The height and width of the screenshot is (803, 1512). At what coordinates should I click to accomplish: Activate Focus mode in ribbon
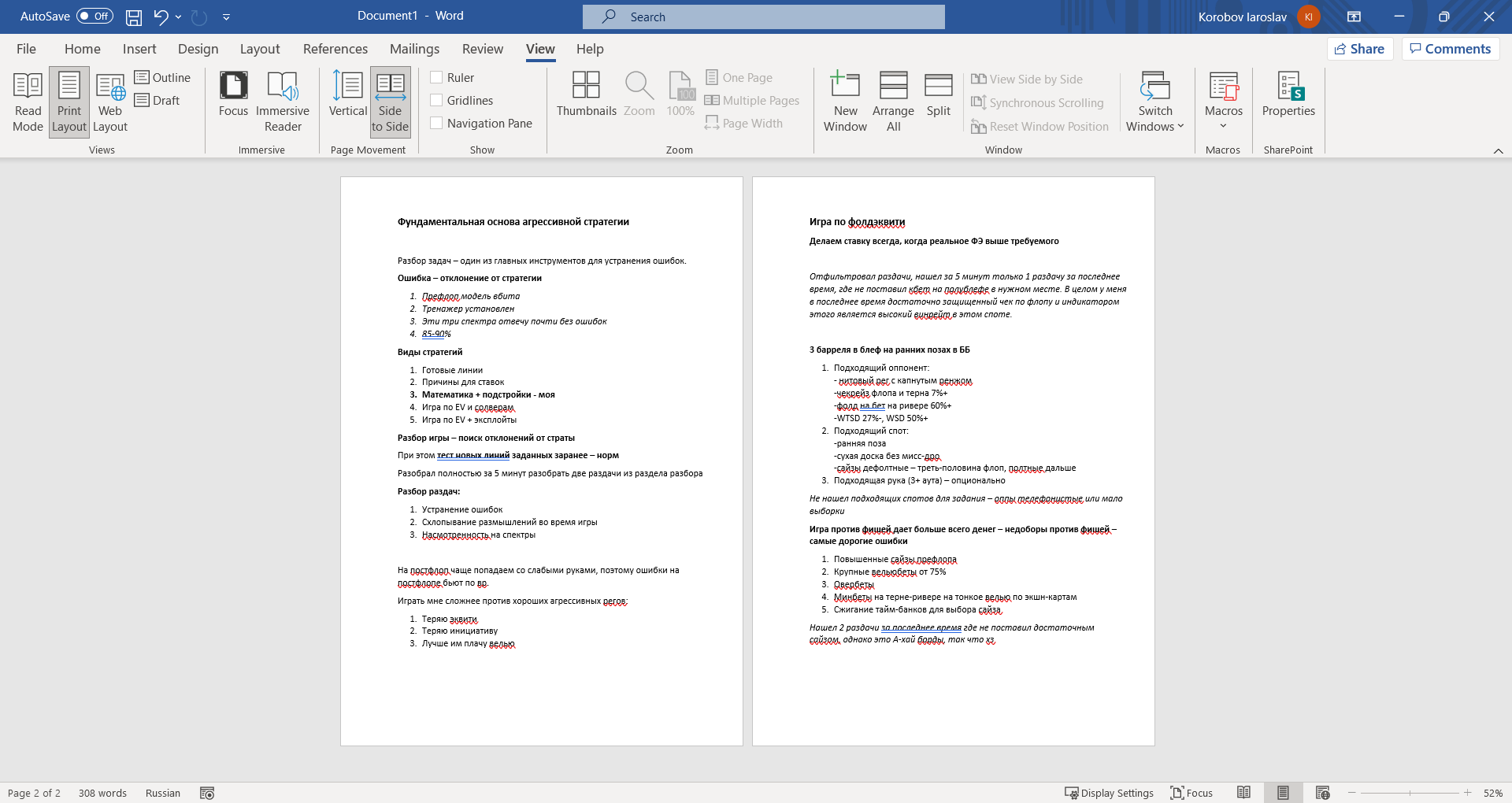233,94
